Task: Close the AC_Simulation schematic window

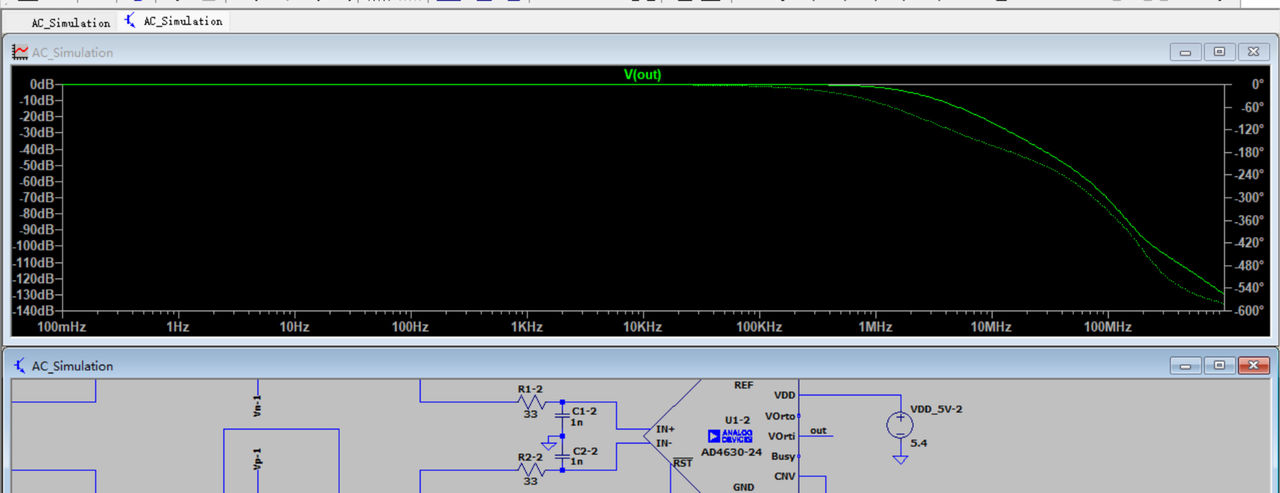Action: point(1253,366)
